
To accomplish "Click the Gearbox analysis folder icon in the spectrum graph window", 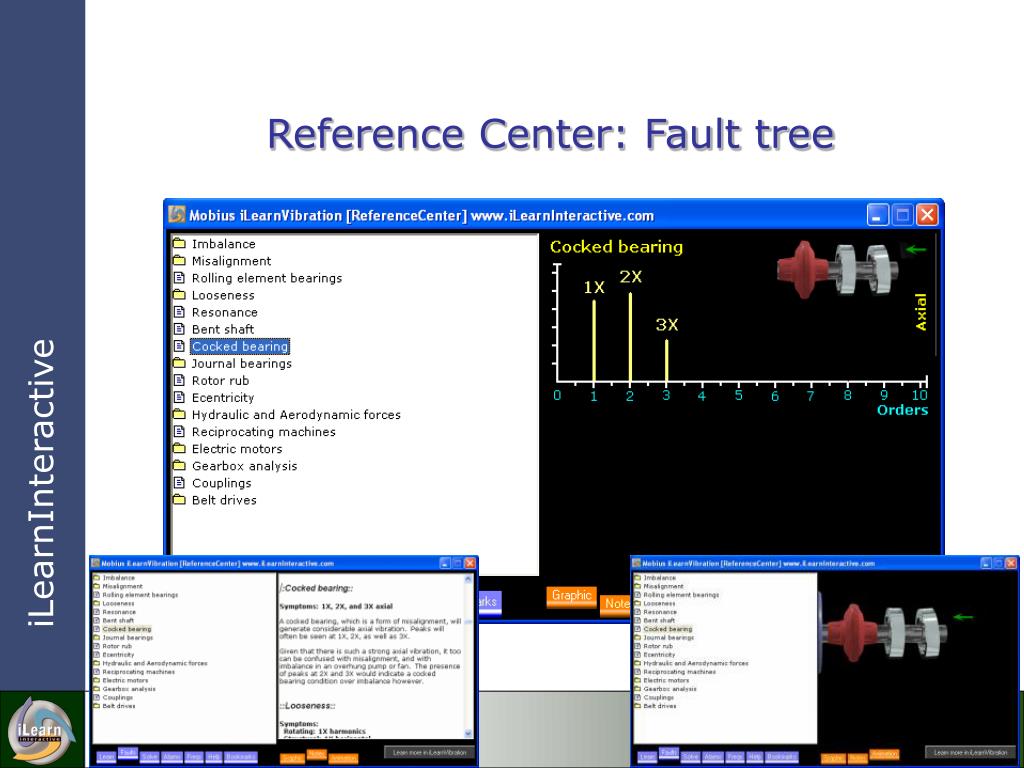I will pyautogui.click(x=179, y=466).
